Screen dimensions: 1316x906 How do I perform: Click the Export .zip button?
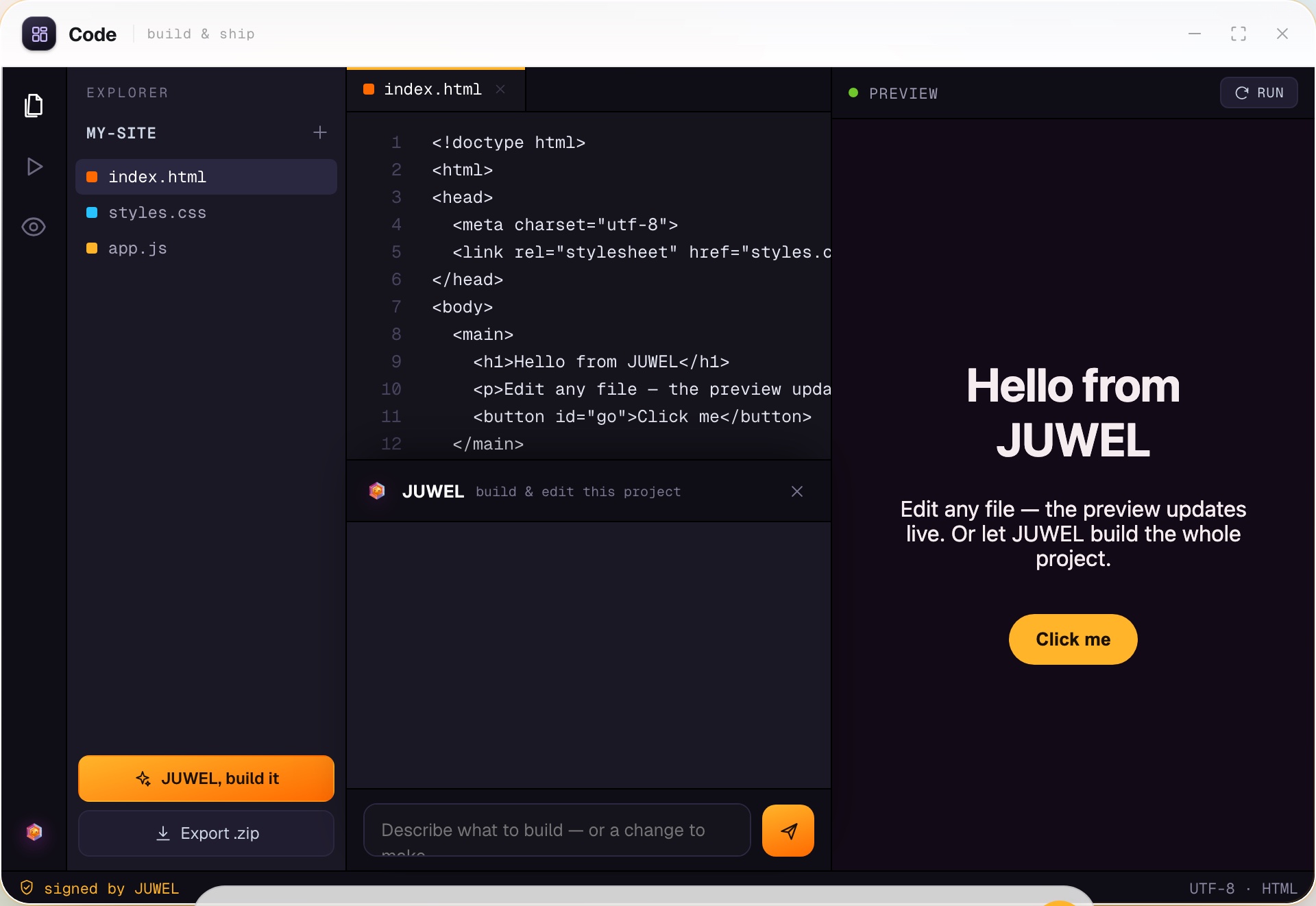206,833
